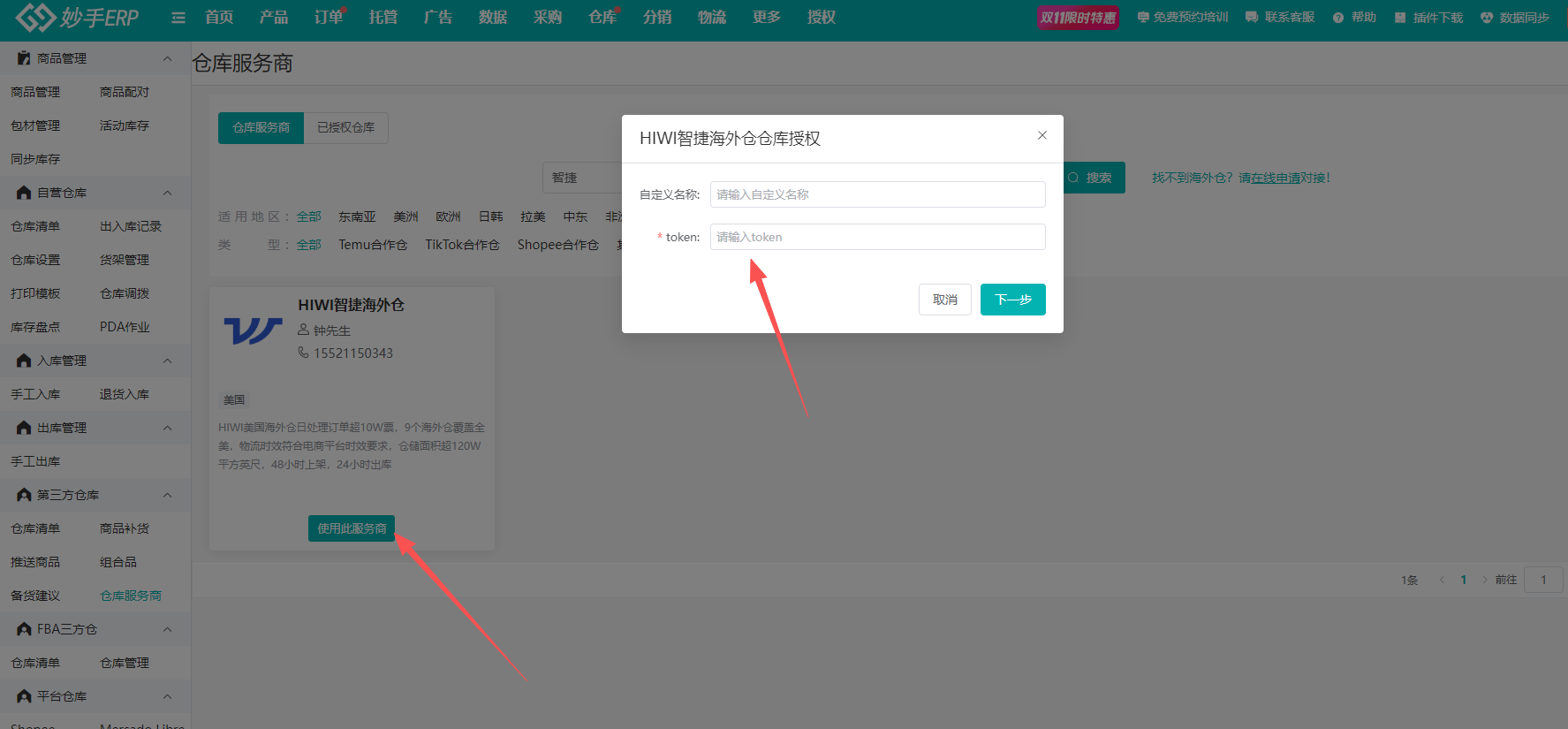Go to next page arrow
Screen dimensions: 1568x729
[1485, 580]
